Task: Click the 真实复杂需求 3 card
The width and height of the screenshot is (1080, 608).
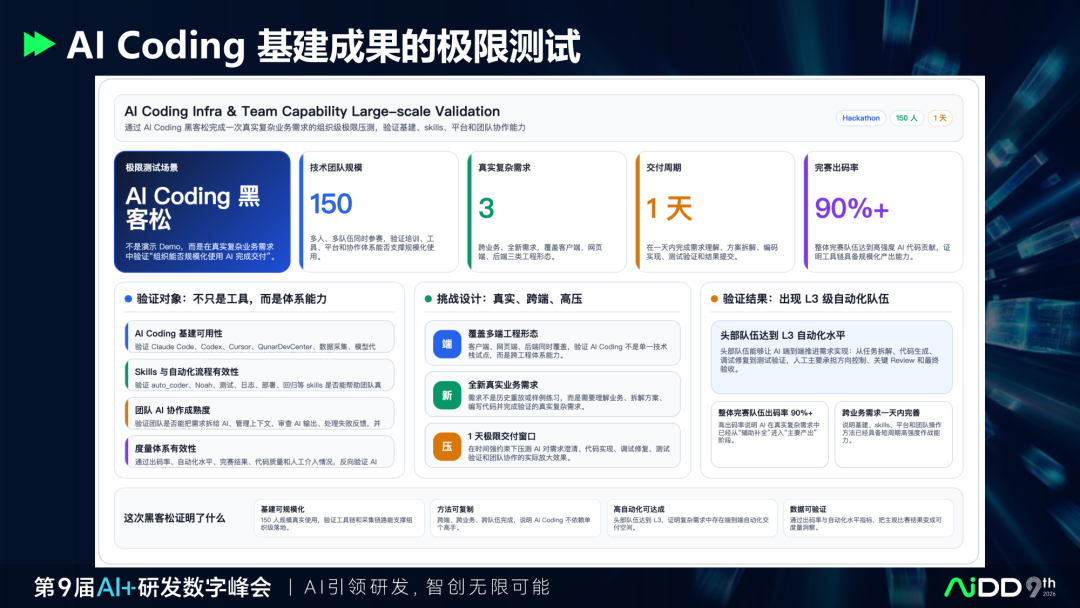Action: click(x=547, y=211)
